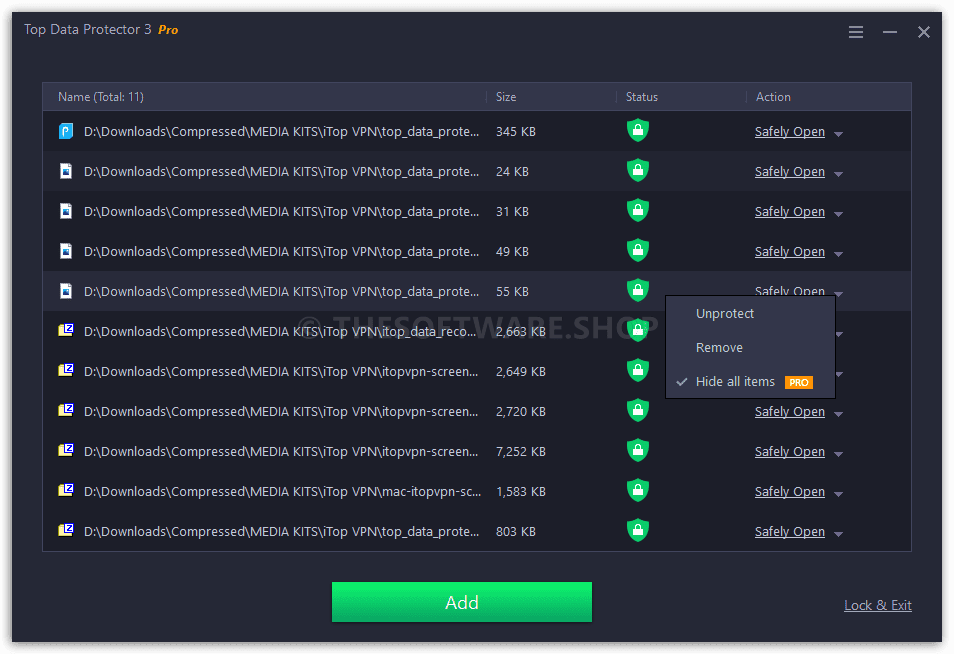Click the archive icon of the 1,583 KB item
This screenshot has height=654, width=954.
click(66, 490)
